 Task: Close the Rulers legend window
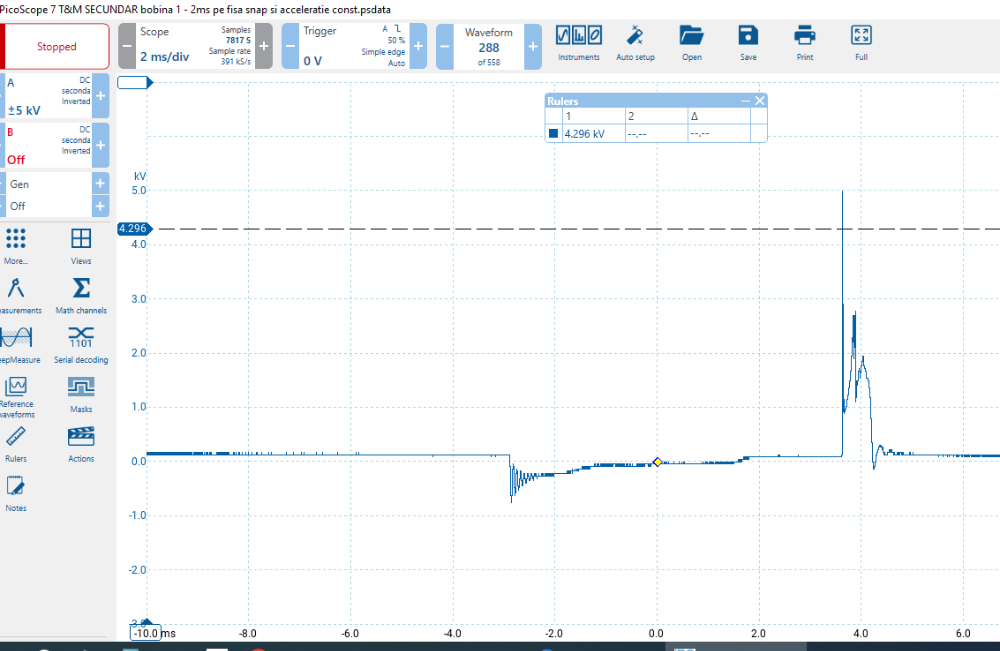point(760,101)
